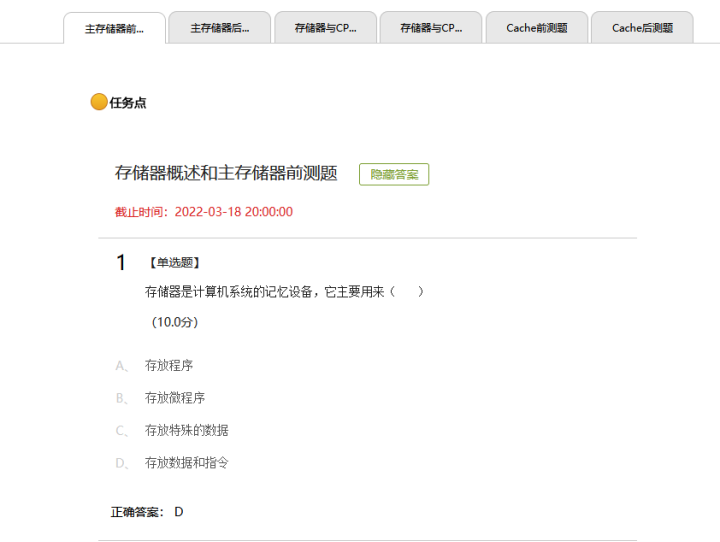The image size is (720, 542).
Task: Click the (10.0分) score label
Action: click(x=175, y=322)
